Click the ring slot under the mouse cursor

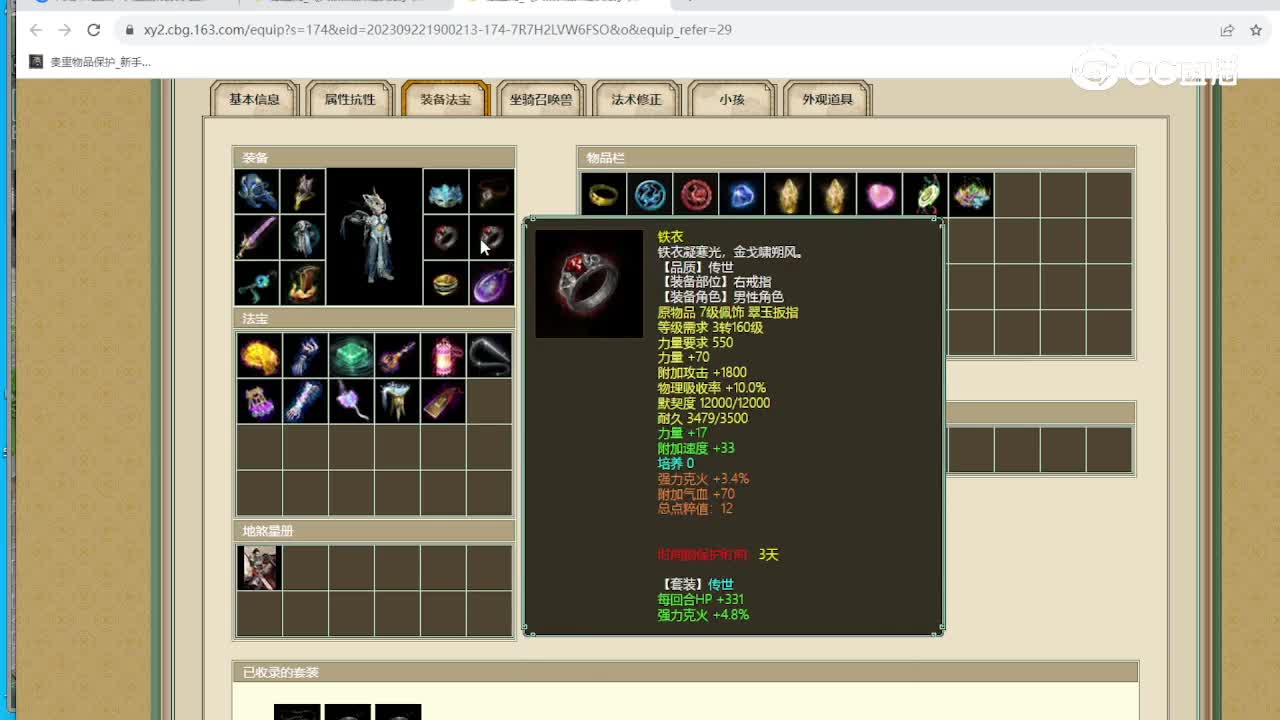click(492, 237)
